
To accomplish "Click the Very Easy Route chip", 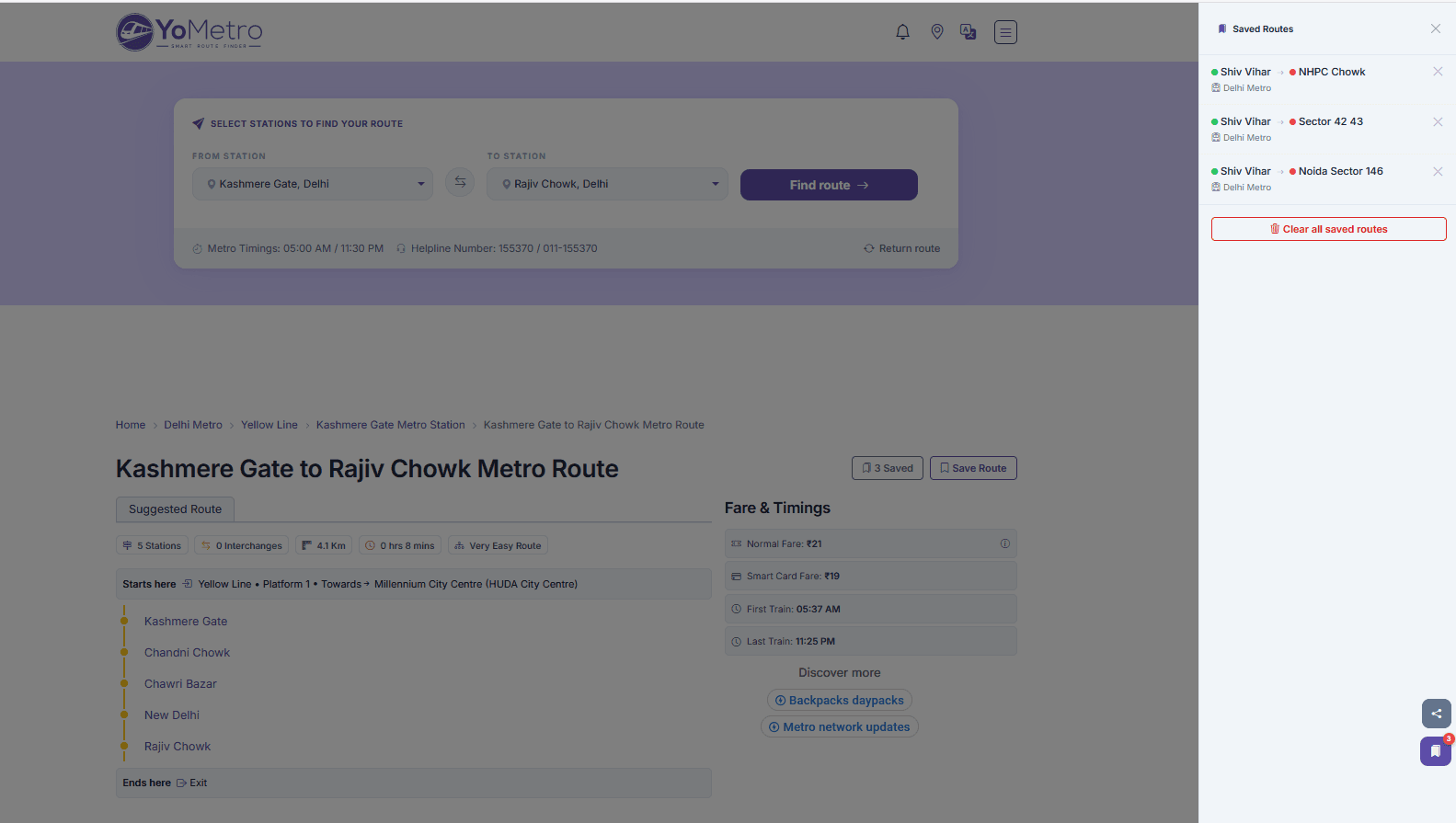I will pos(498,545).
